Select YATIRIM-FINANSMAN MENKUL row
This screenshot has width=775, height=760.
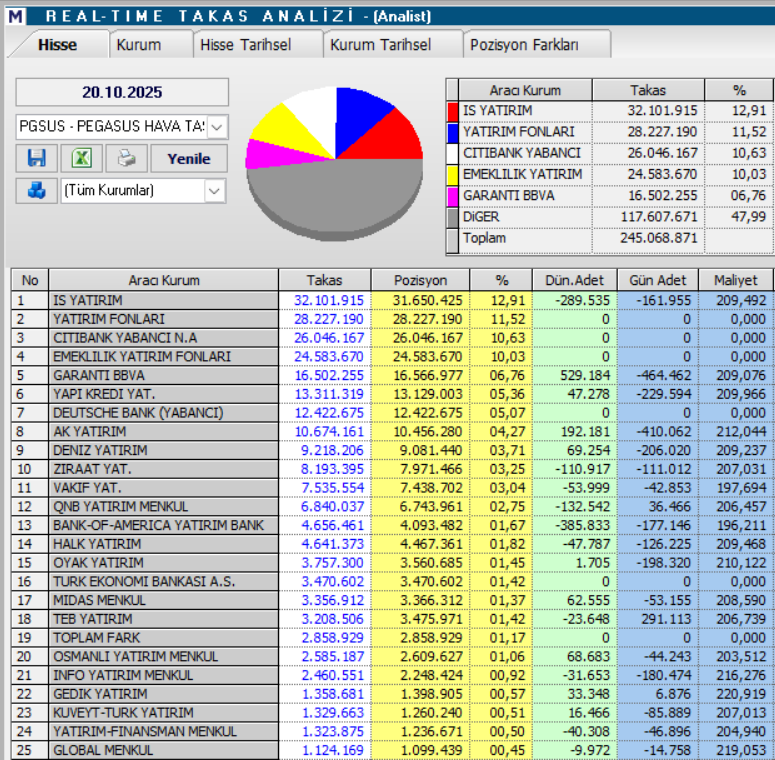392,732
